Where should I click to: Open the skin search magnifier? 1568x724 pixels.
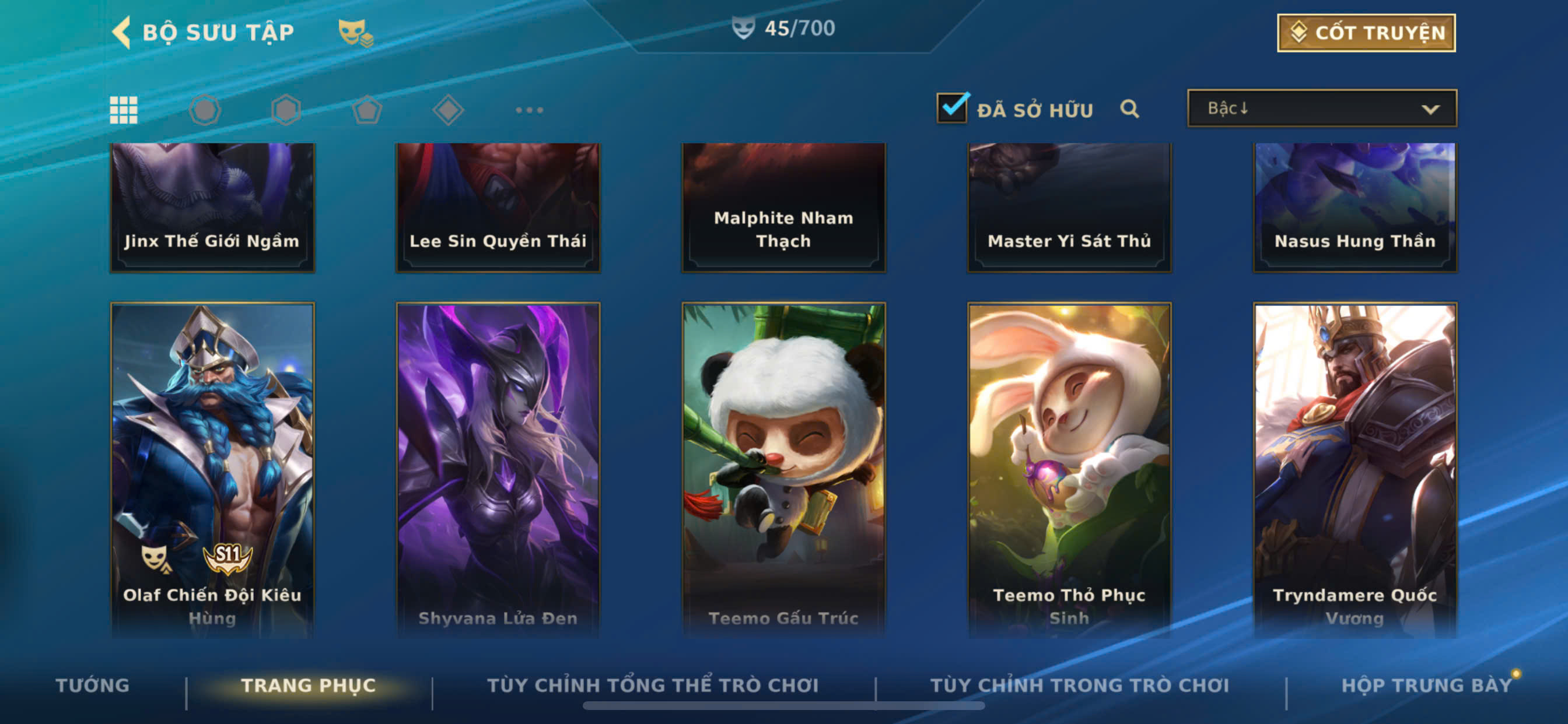[x=1130, y=109]
